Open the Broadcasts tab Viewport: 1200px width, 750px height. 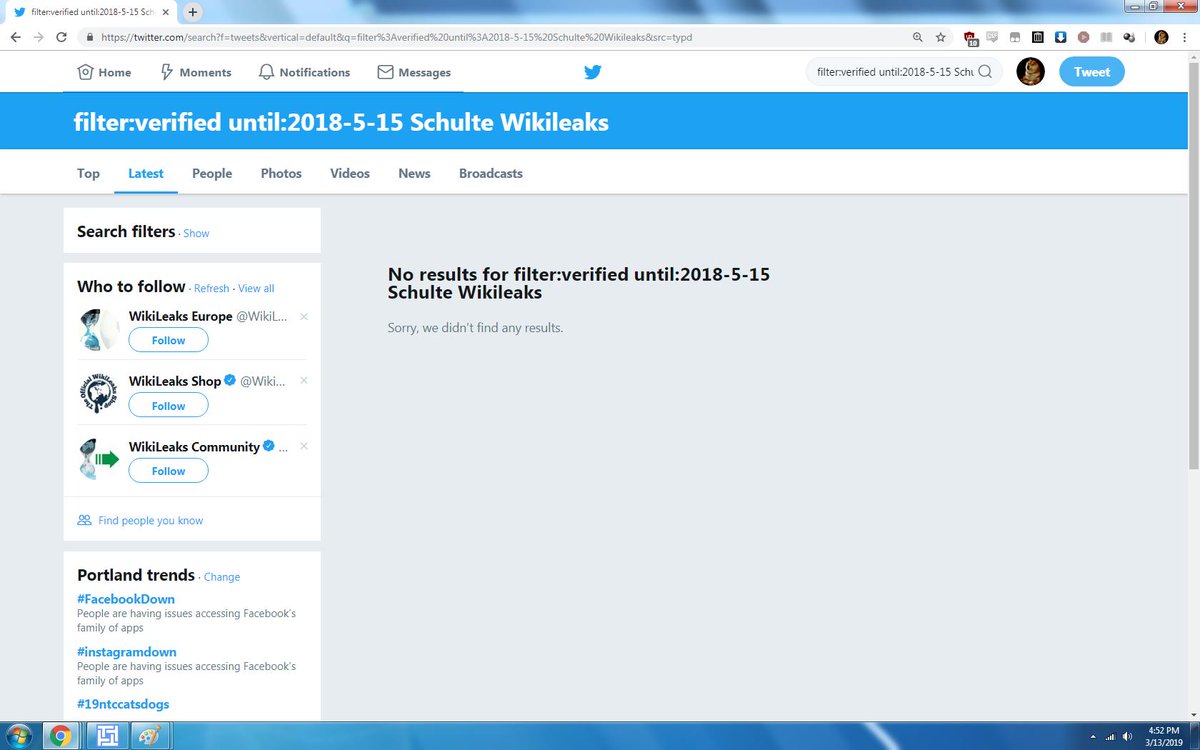coord(491,173)
